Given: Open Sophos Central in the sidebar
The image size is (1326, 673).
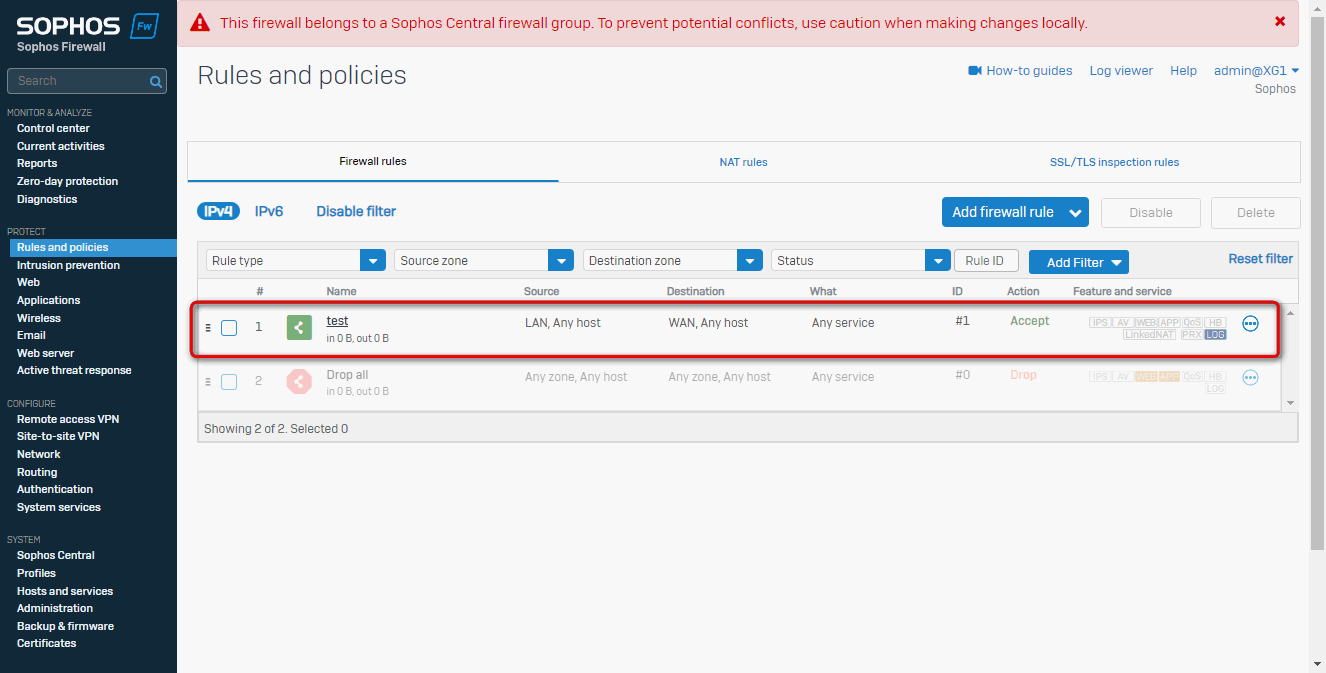Looking at the screenshot, I should (56, 555).
